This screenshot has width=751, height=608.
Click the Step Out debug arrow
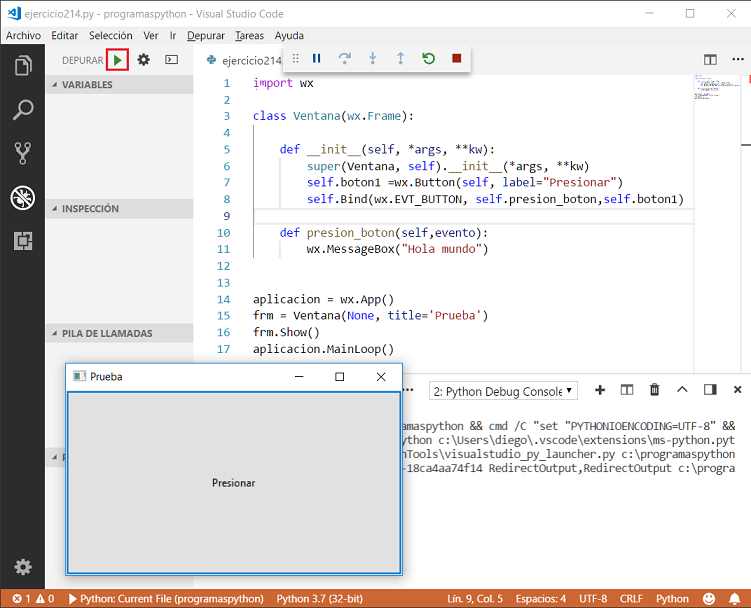click(x=400, y=58)
